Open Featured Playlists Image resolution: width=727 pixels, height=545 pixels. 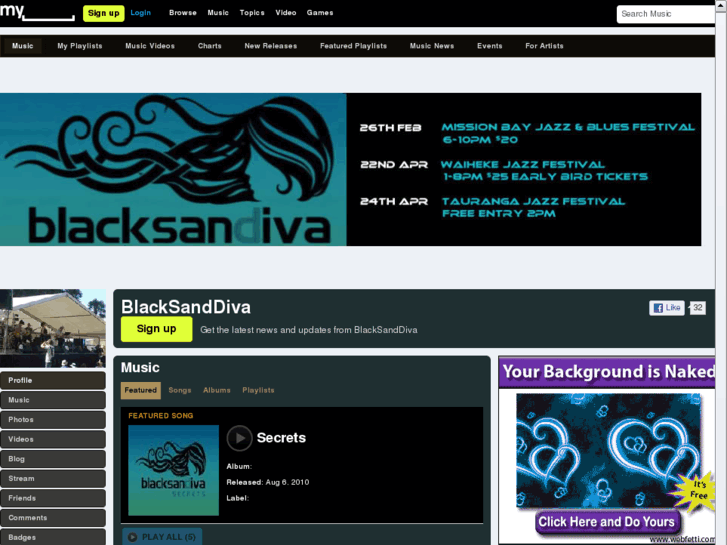tap(353, 46)
